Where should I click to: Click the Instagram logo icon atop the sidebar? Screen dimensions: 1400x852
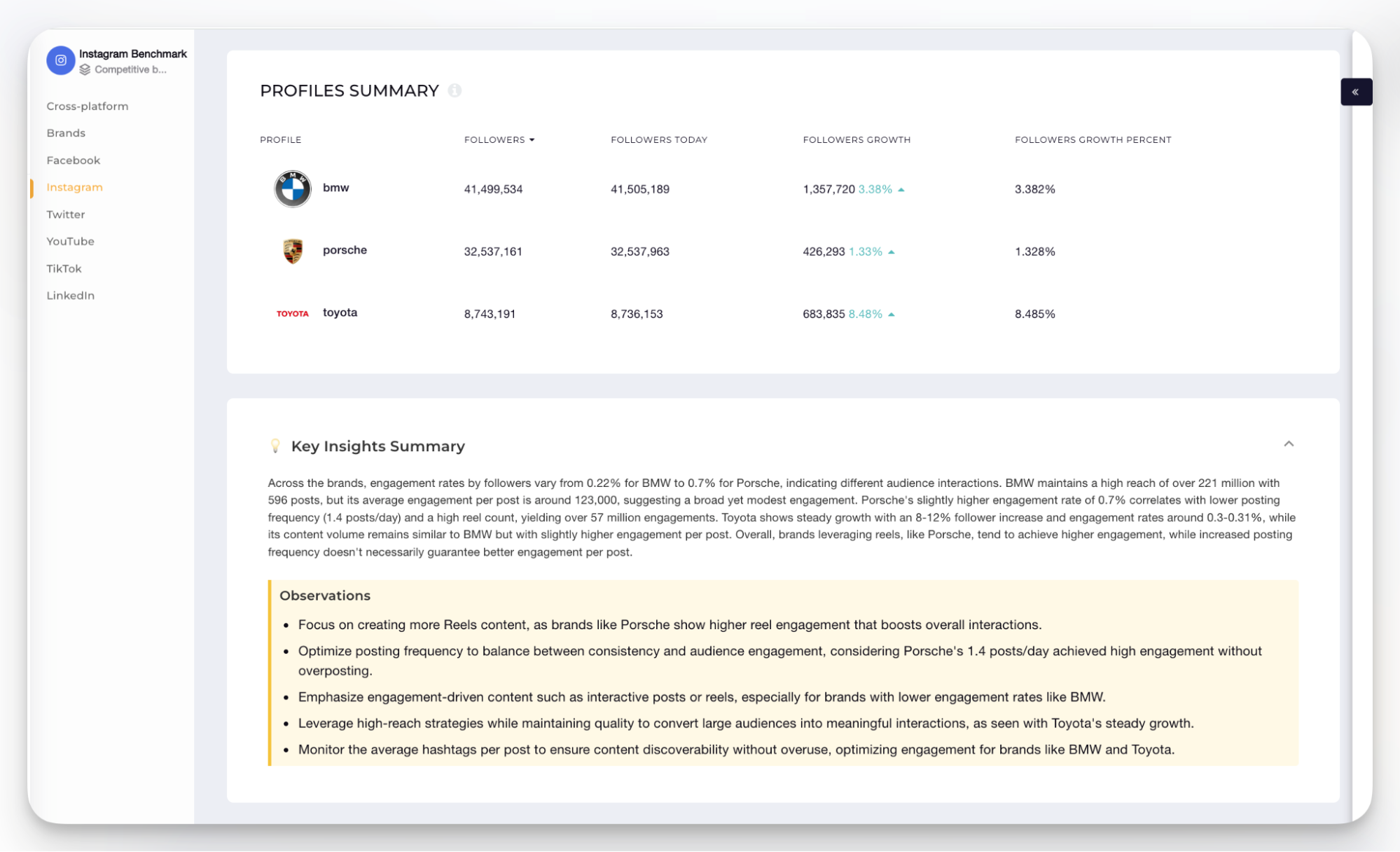pyautogui.click(x=60, y=60)
